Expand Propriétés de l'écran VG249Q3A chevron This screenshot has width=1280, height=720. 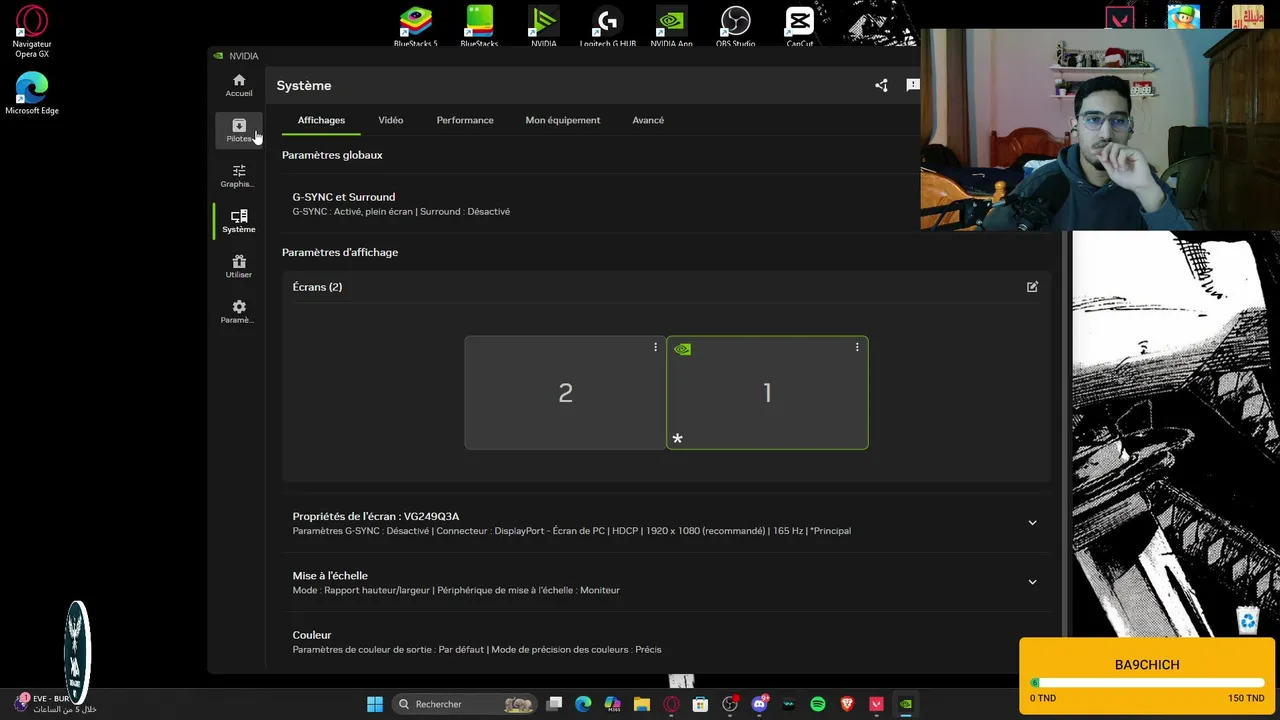point(1032,523)
